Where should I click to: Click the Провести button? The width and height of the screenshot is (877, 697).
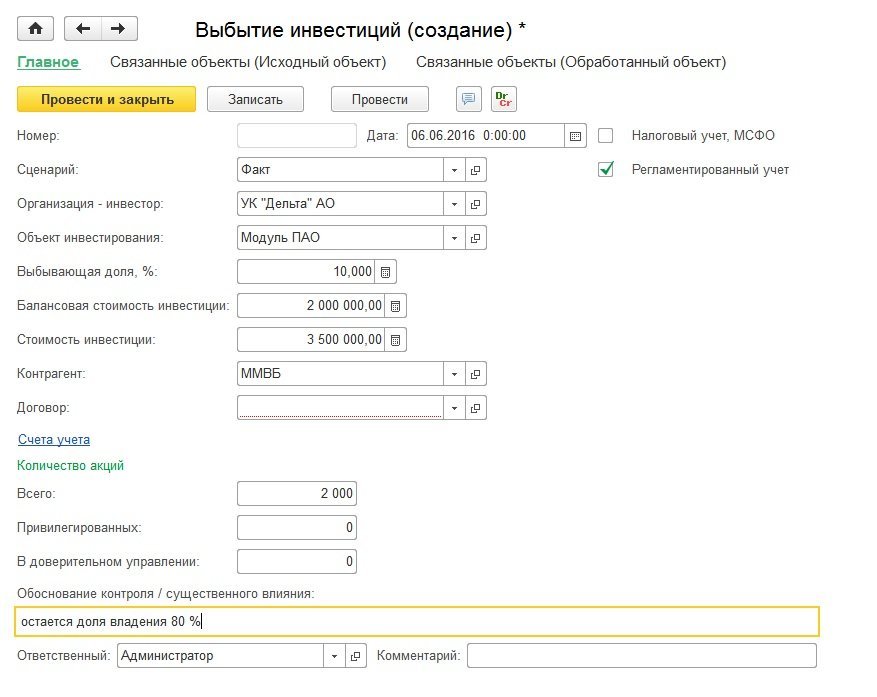380,100
